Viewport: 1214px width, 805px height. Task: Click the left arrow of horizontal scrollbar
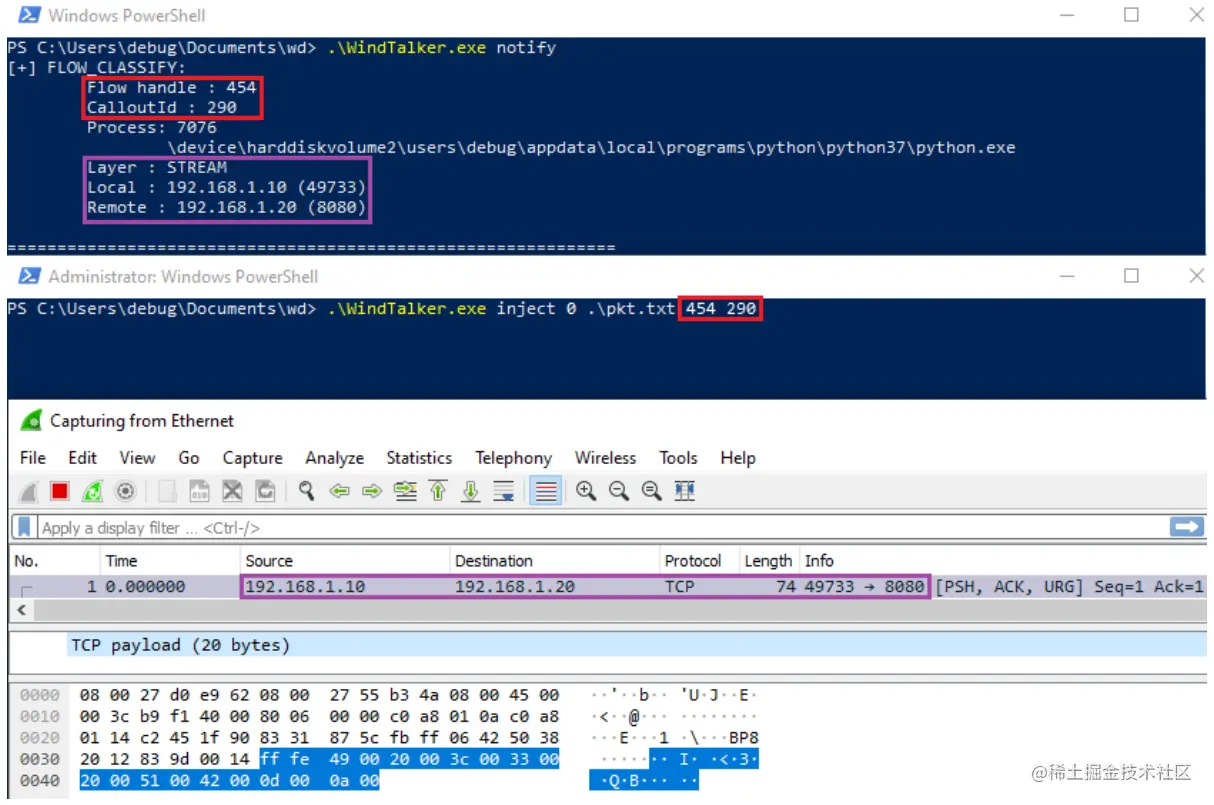point(22,609)
